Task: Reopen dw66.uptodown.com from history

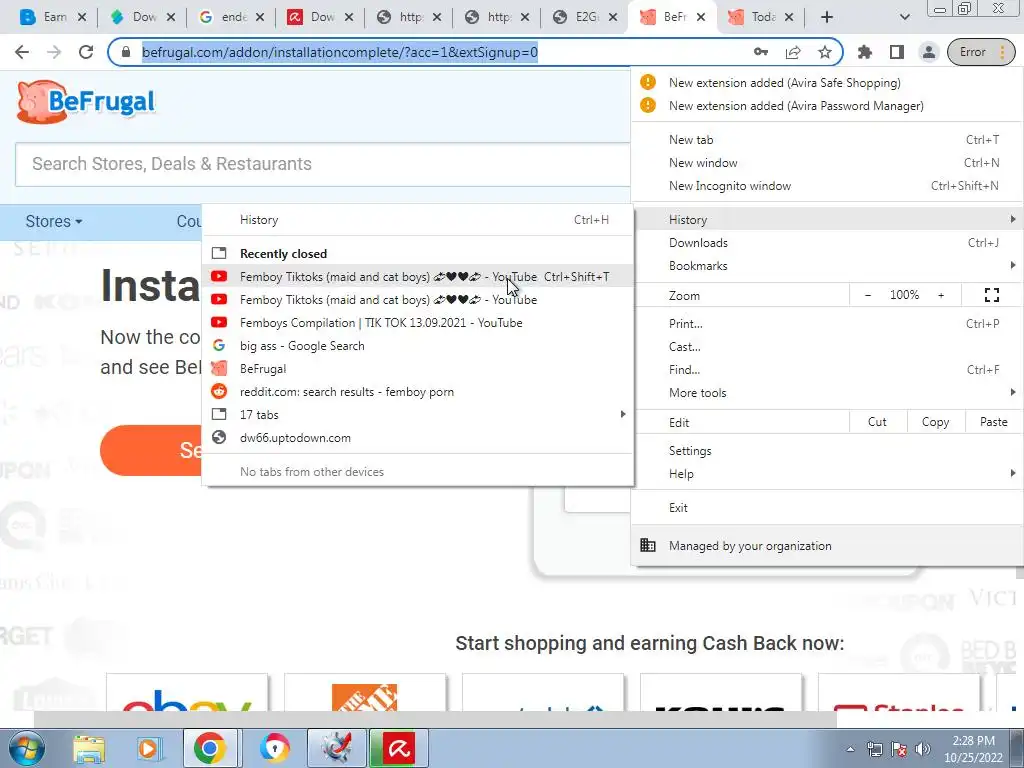Action: point(418,438)
